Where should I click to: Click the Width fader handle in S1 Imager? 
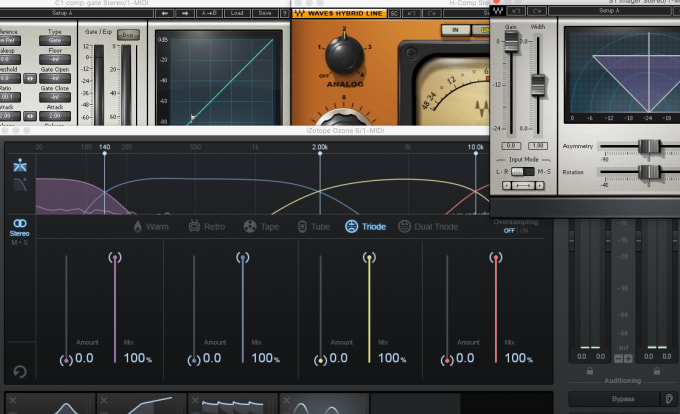pos(538,85)
